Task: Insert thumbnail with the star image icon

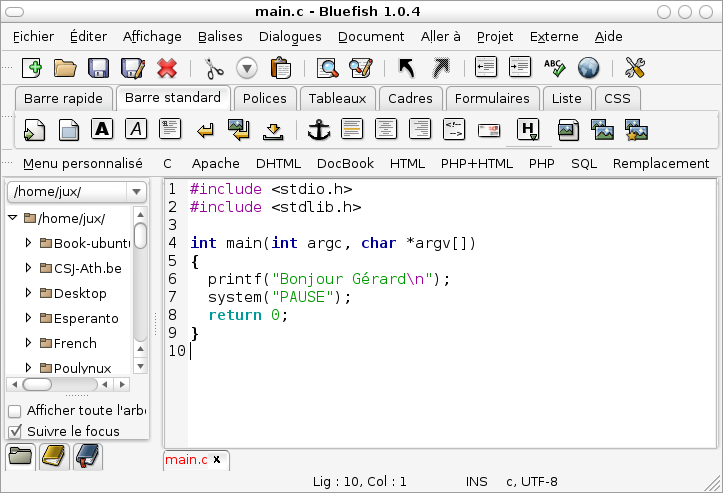Action: (636, 130)
